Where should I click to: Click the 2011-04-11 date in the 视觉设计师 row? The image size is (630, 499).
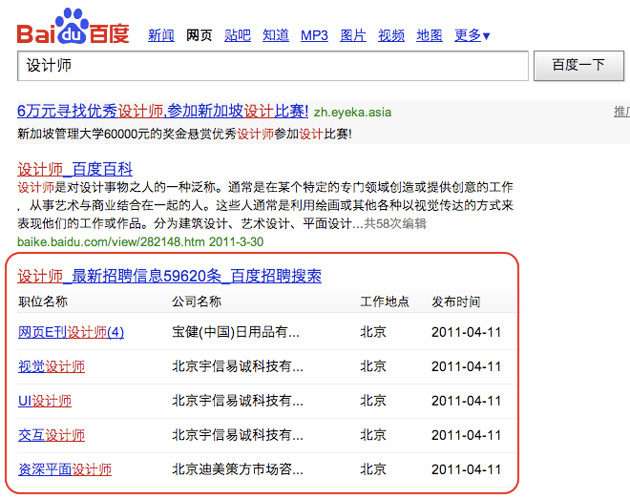pyautogui.click(x=466, y=366)
